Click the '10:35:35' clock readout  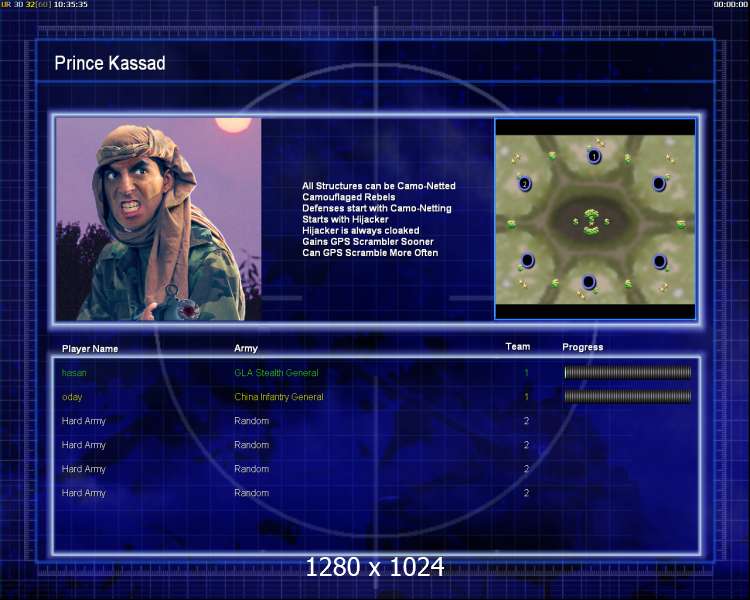point(70,4)
